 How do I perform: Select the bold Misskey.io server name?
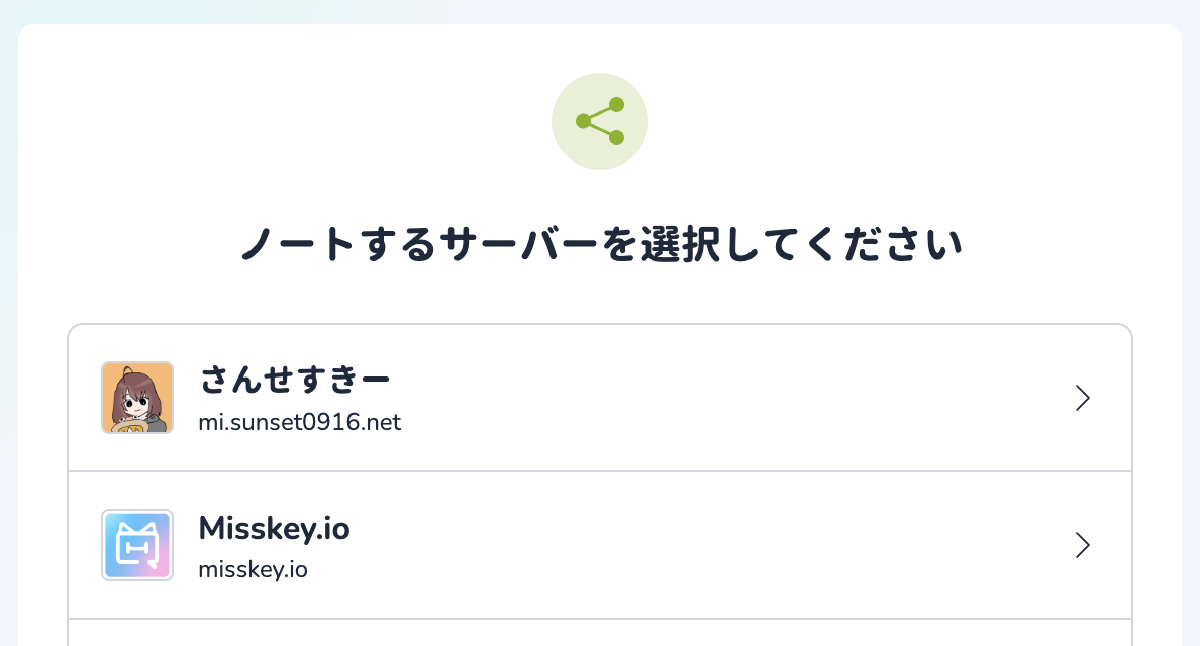[274, 528]
